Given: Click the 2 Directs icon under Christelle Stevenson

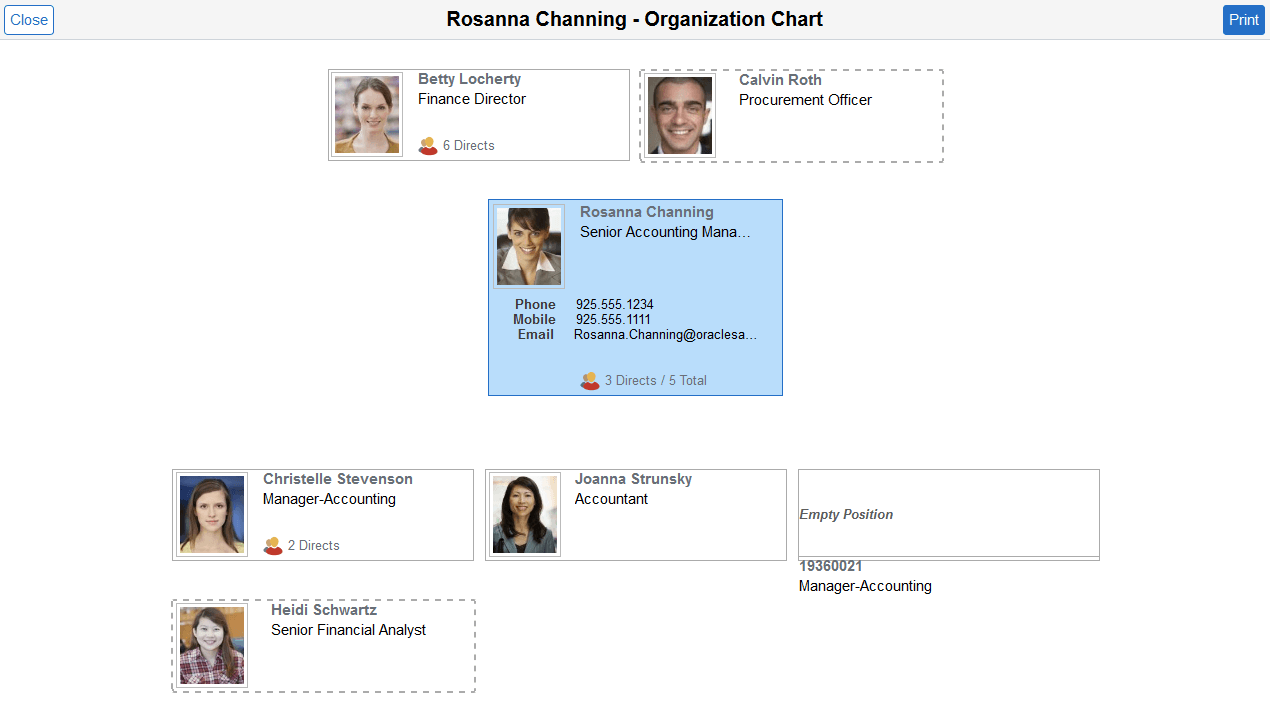Looking at the screenshot, I should coord(272,545).
